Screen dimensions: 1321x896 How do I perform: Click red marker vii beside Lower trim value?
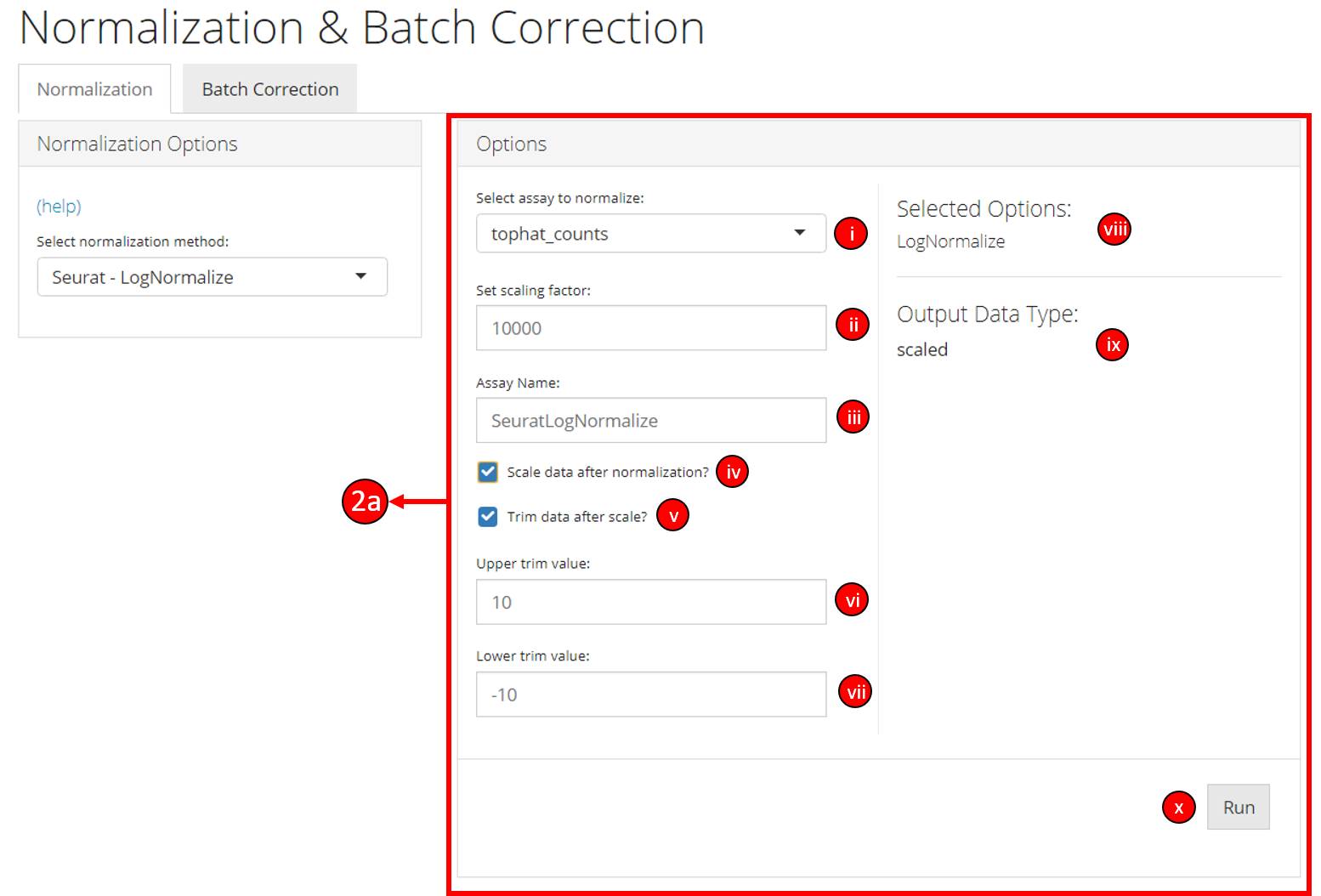tap(855, 692)
